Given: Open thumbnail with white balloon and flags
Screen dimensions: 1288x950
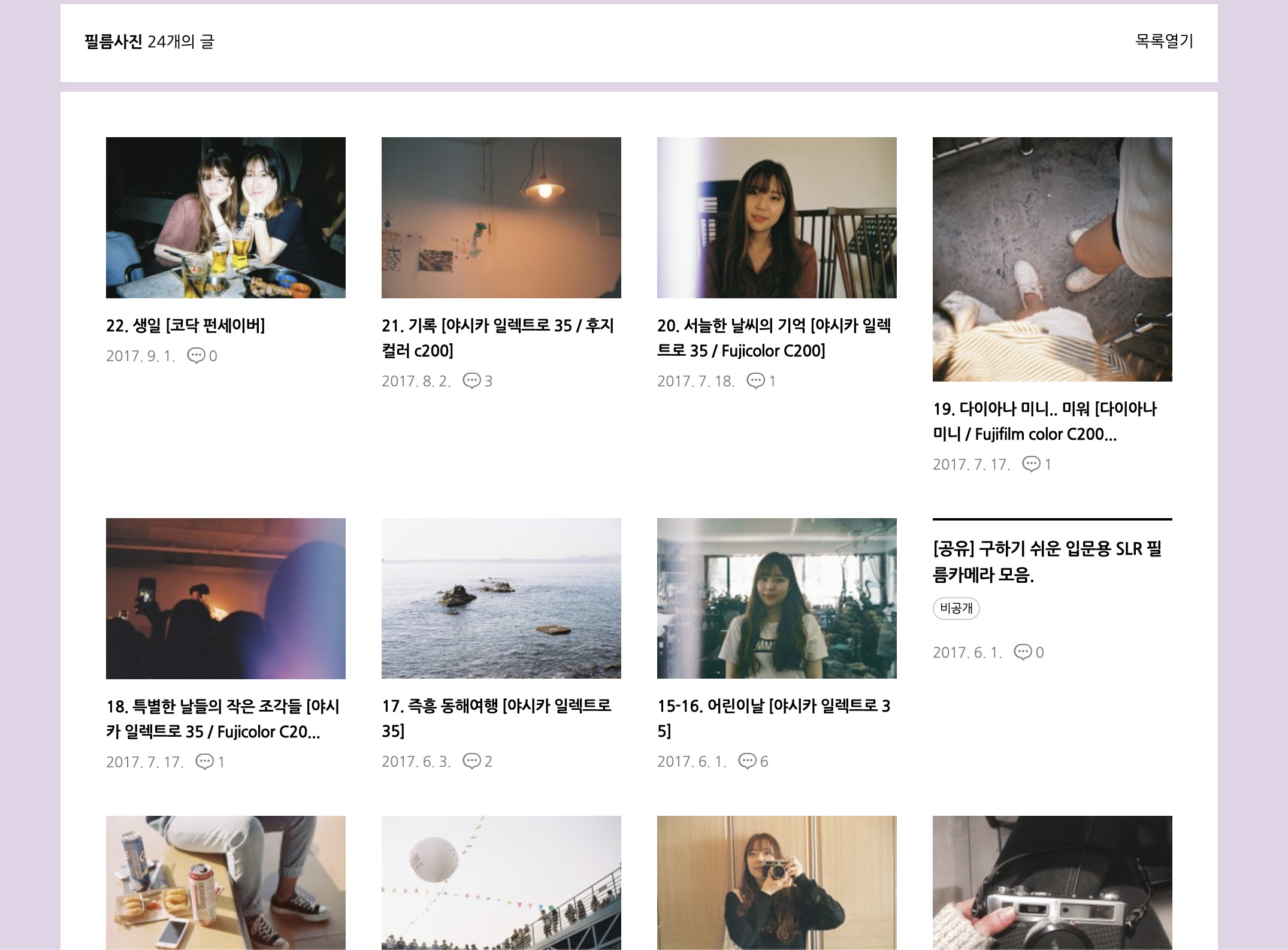Looking at the screenshot, I should coord(501,882).
